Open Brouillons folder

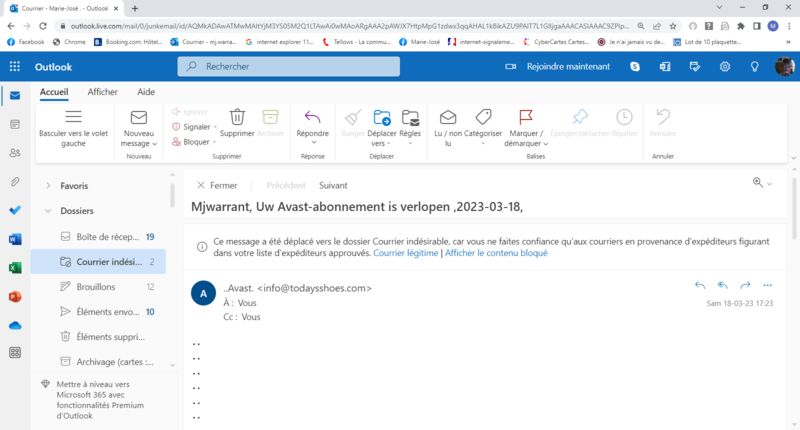tap(98, 287)
